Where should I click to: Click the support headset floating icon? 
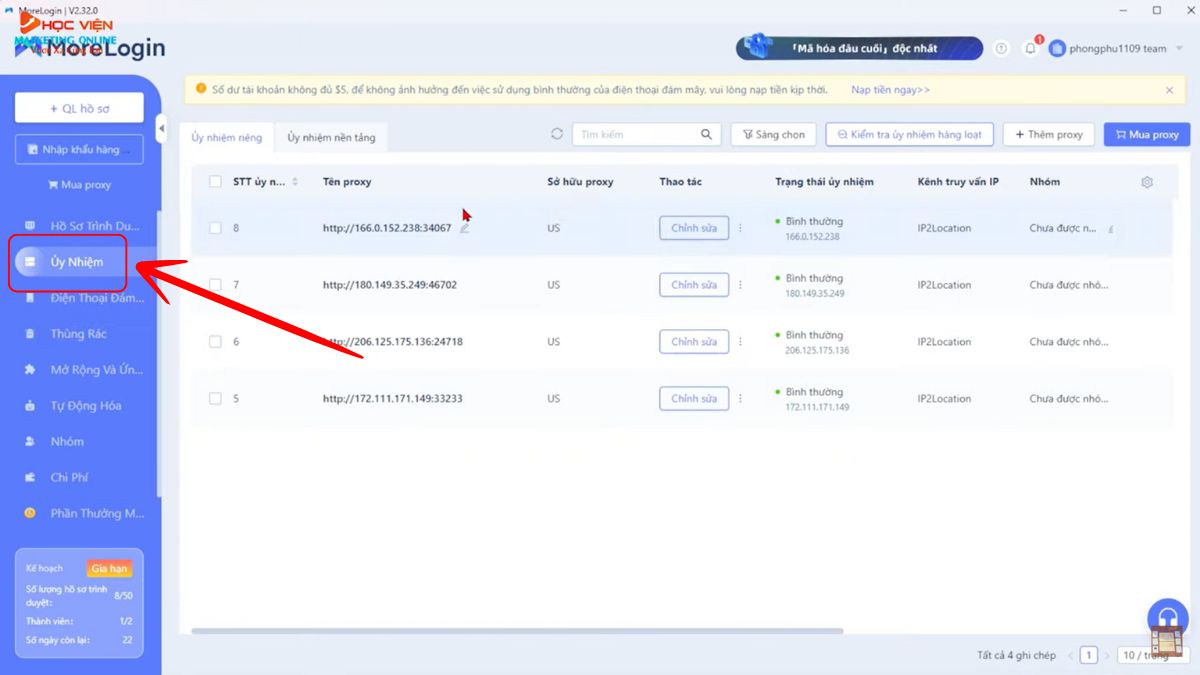[x=1167, y=617]
